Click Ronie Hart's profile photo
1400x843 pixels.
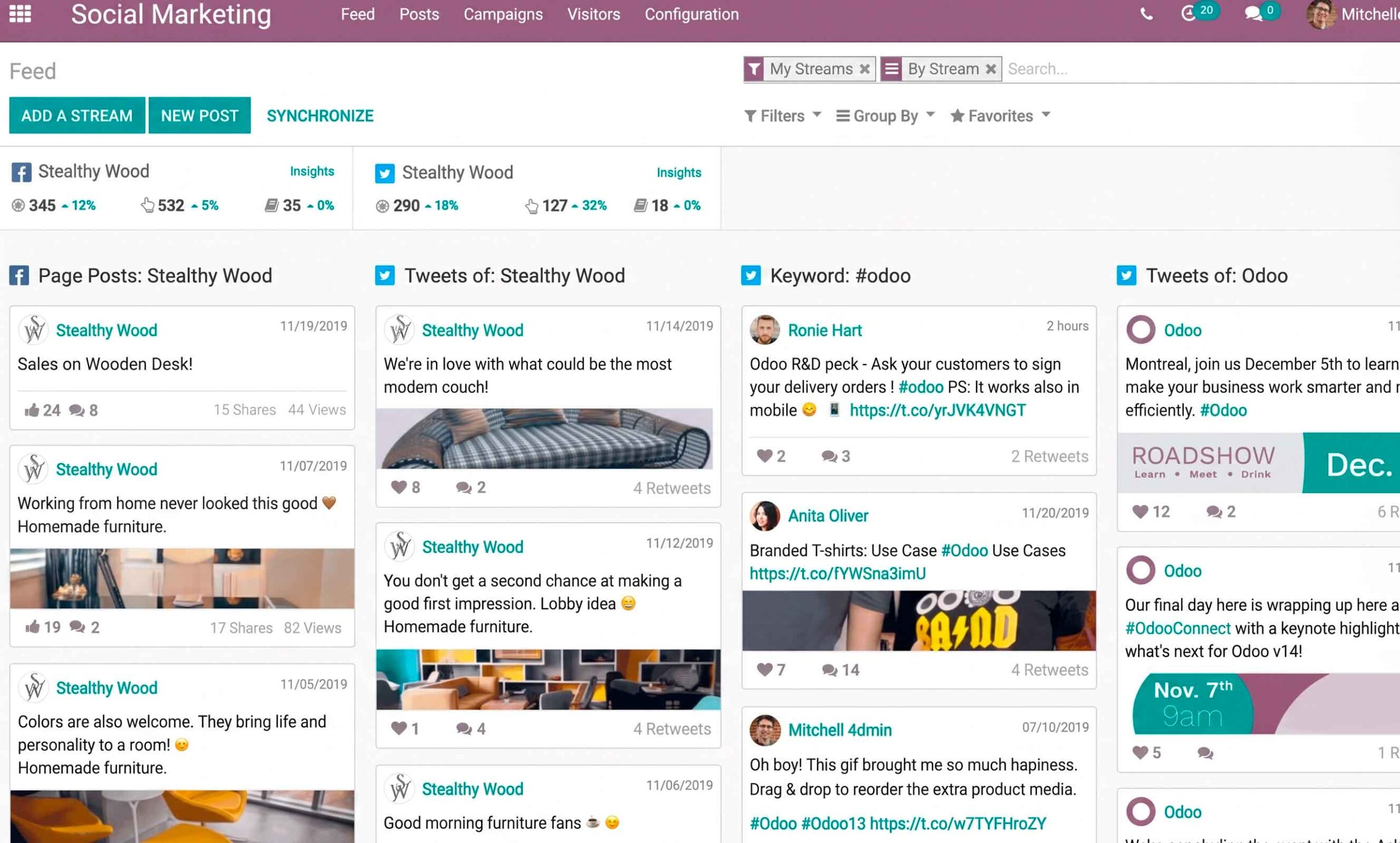(764, 330)
